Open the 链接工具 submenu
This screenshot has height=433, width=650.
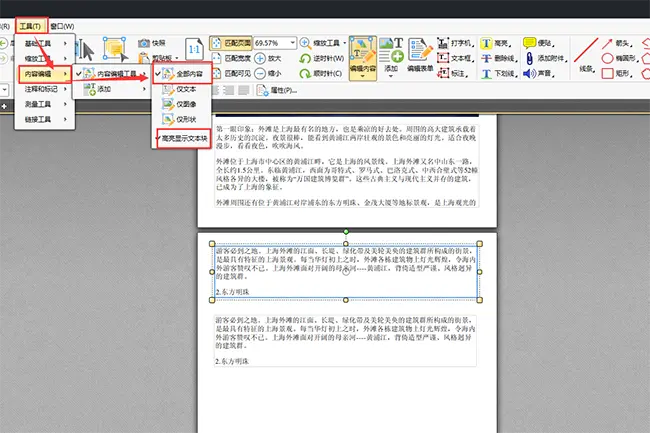pos(45,119)
